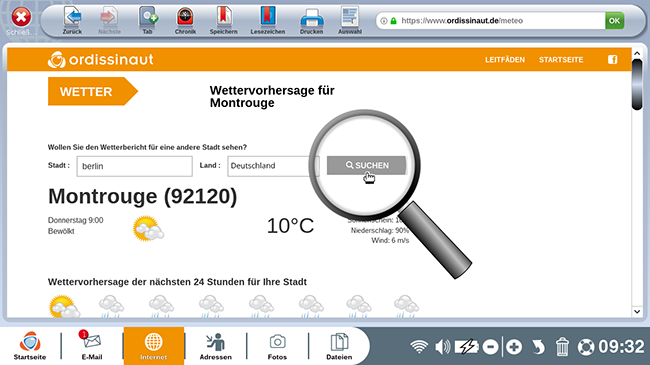Click the undo curved arrow icon
Image resolution: width=650 pixels, height=365 pixels.
click(x=538, y=347)
